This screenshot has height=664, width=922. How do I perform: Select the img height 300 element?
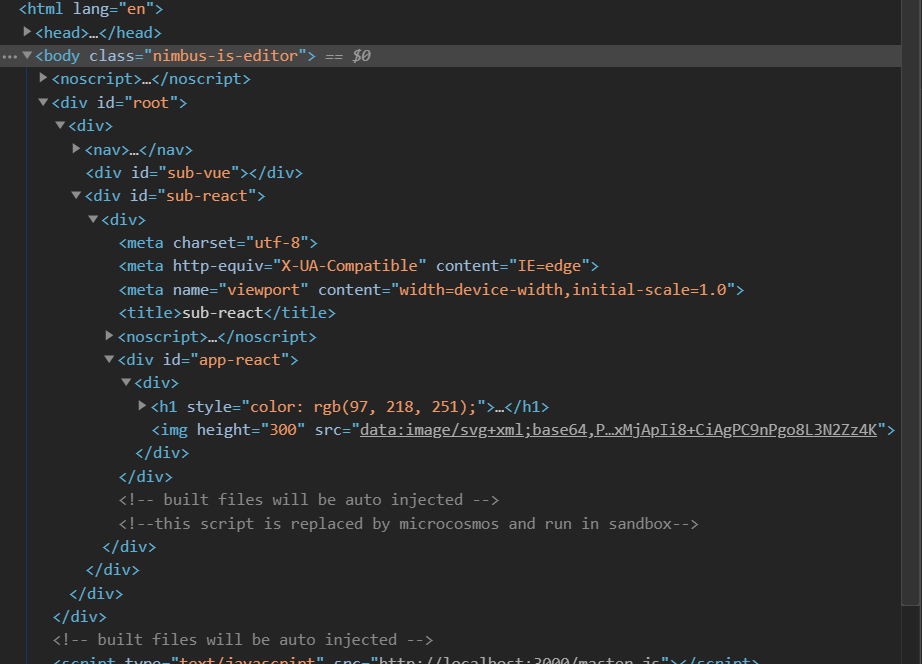pos(523,430)
